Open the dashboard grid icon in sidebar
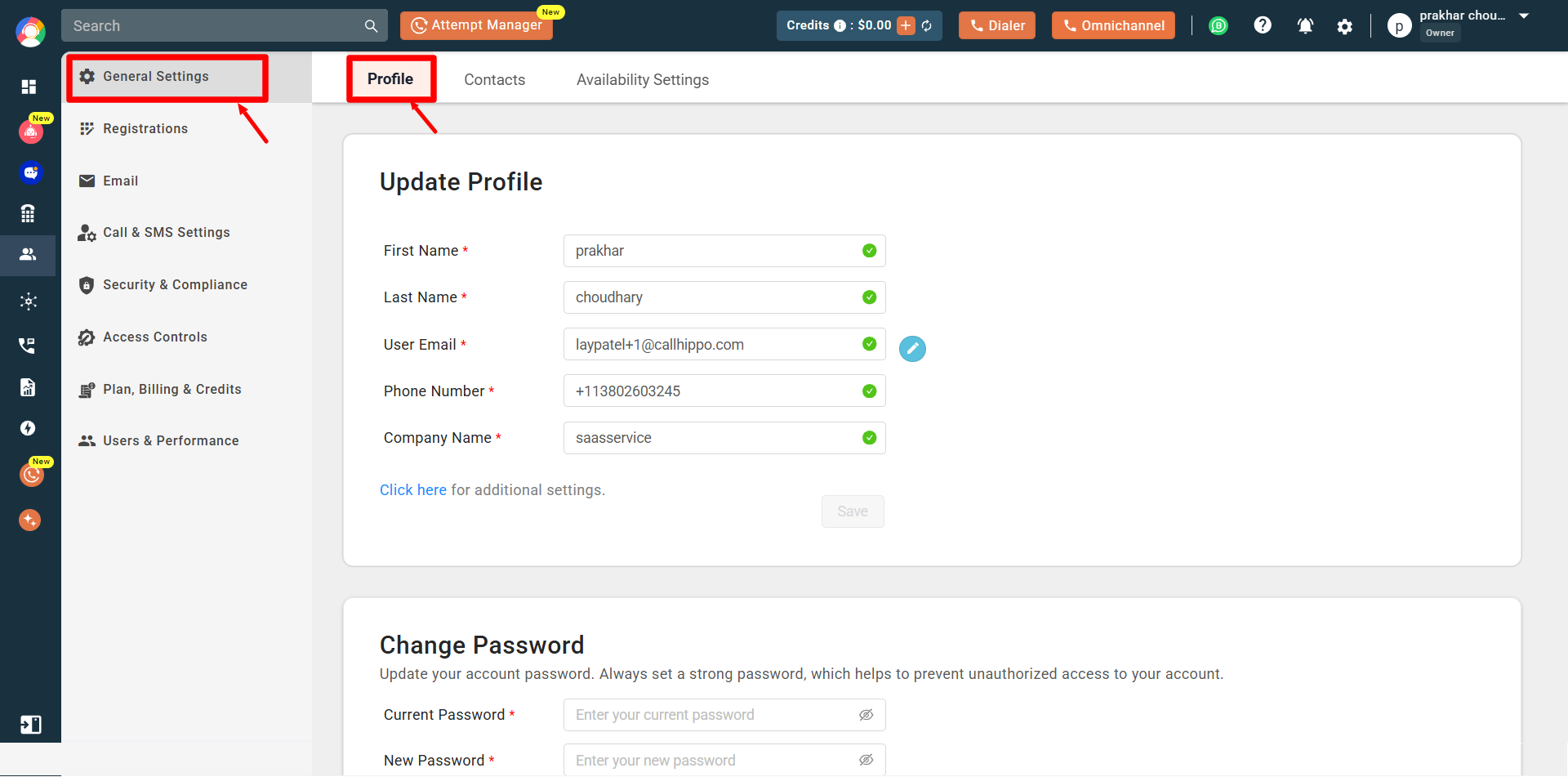The image size is (1568, 777). pyautogui.click(x=29, y=87)
